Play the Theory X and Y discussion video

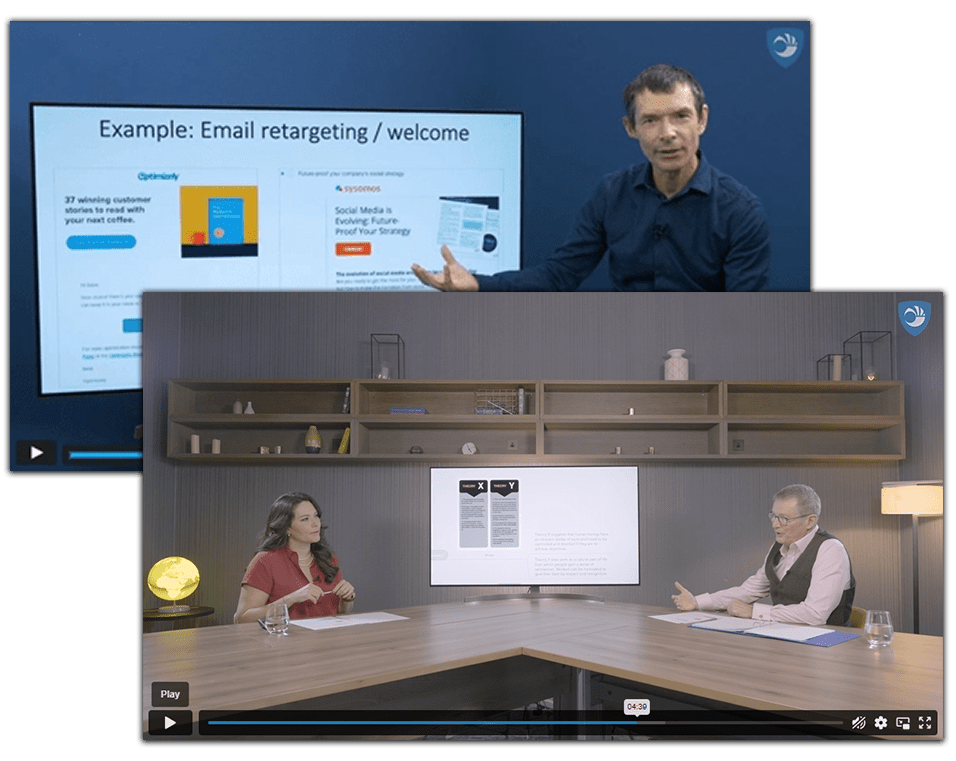(170, 723)
